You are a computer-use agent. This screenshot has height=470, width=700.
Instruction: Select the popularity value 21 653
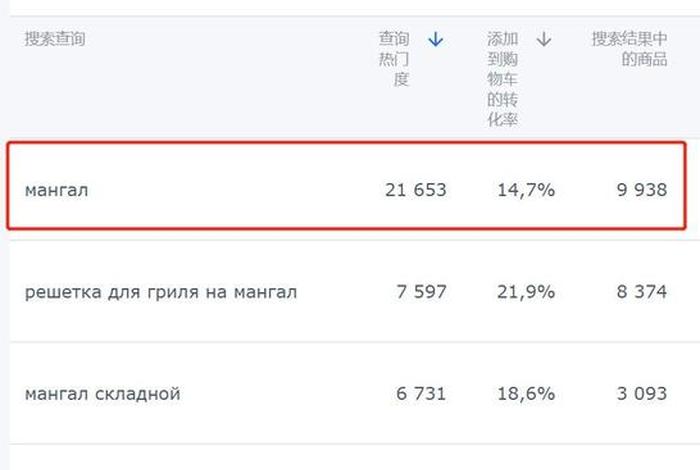(415, 190)
